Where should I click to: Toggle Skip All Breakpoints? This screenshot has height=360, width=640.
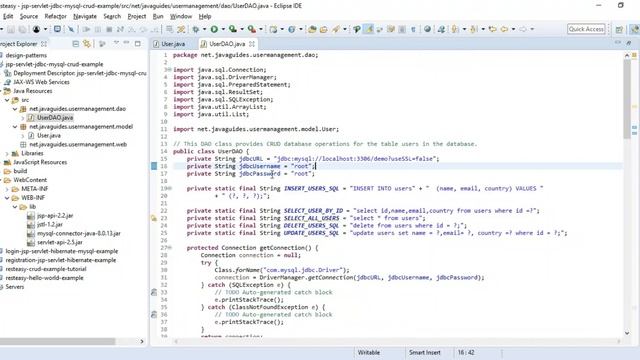pyautogui.click(x=71, y=29)
